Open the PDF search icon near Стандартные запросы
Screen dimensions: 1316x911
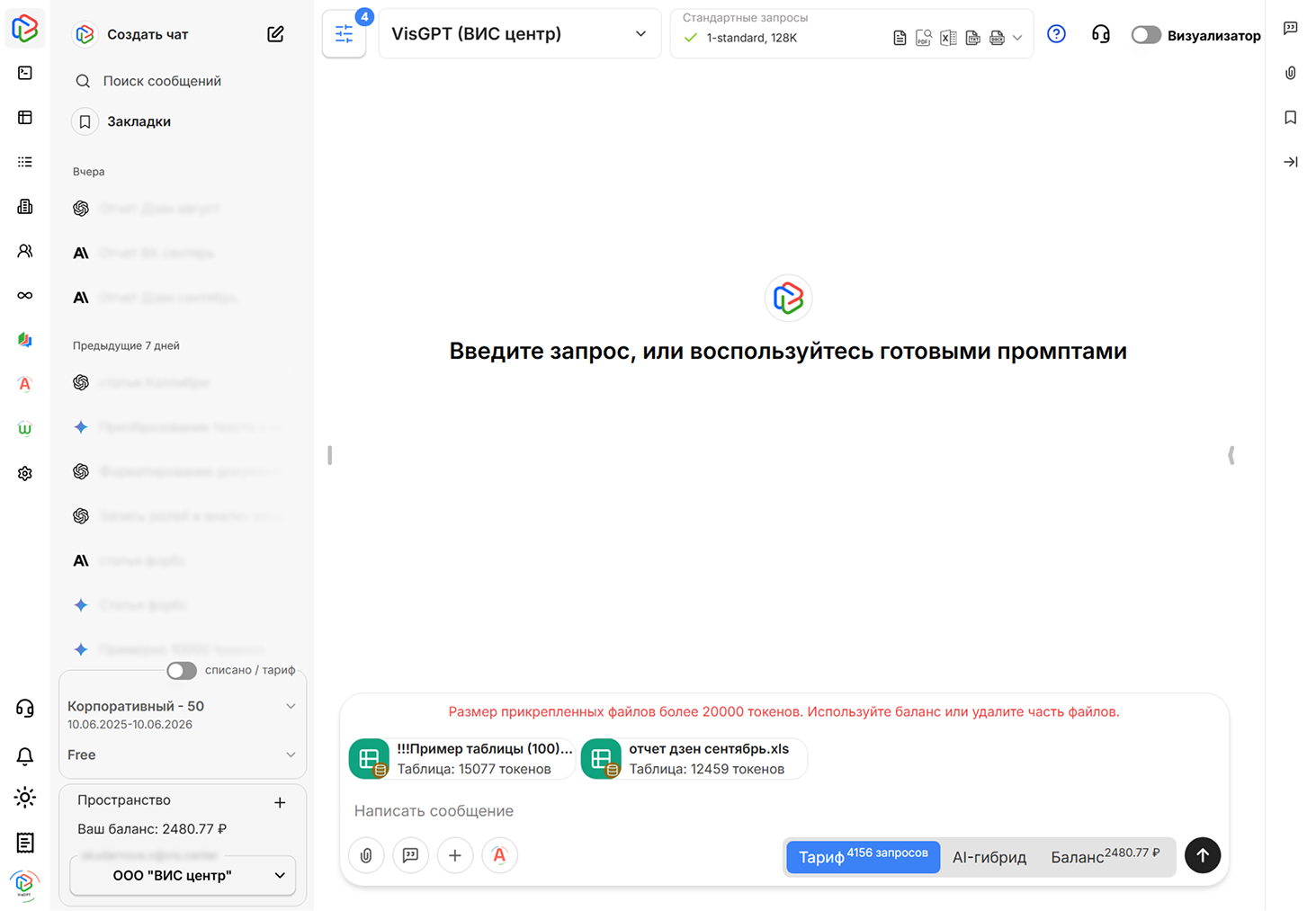(x=924, y=37)
